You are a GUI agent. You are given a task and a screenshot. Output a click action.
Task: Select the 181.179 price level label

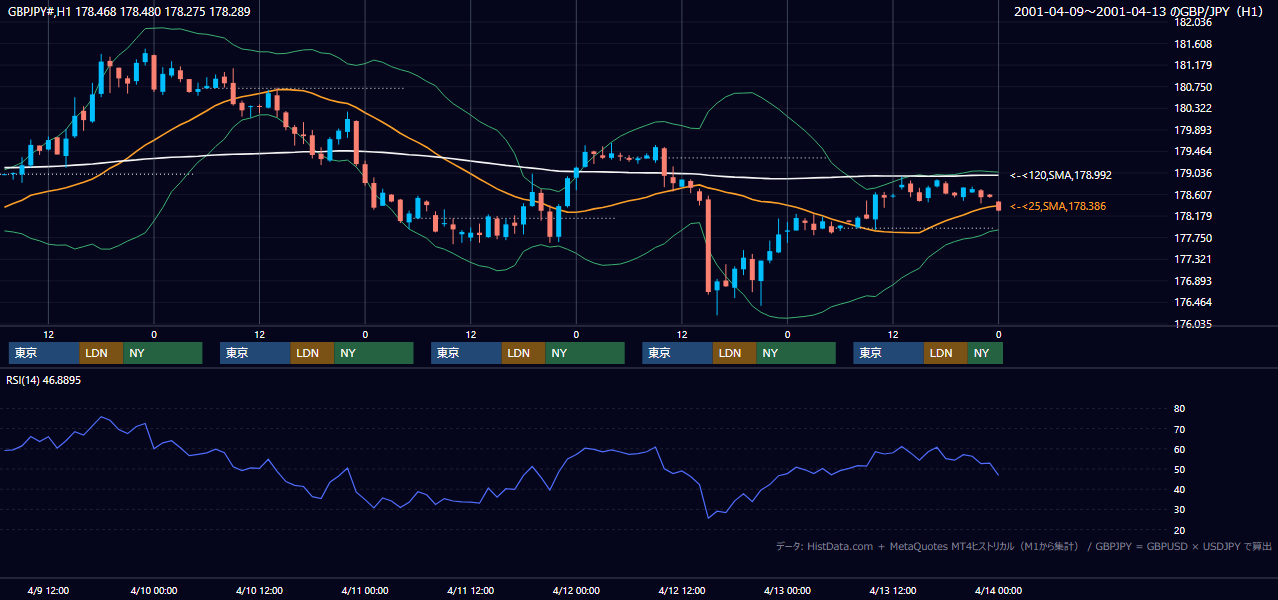(x=1193, y=65)
